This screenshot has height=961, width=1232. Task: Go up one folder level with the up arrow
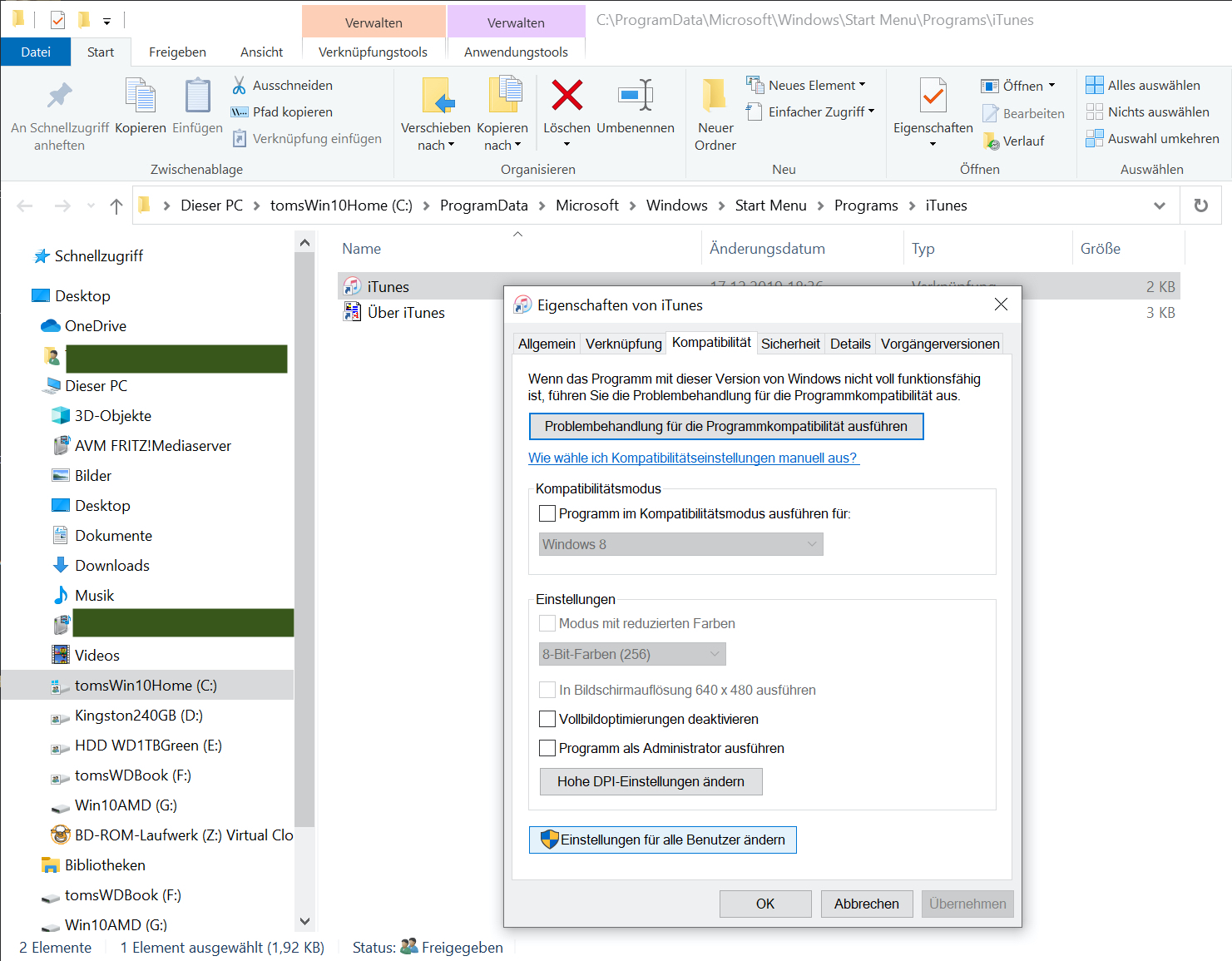click(116, 206)
